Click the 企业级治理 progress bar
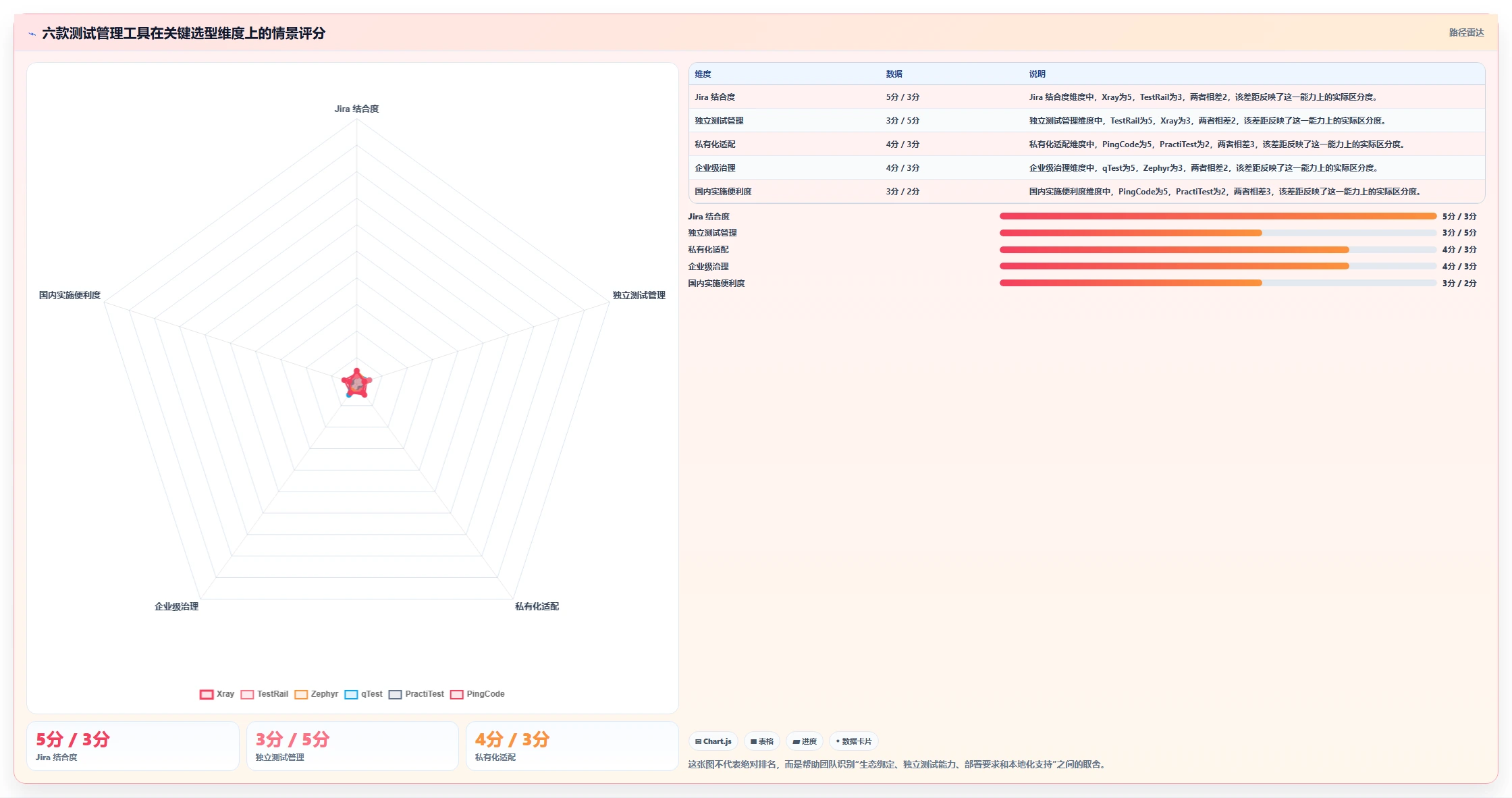This screenshot has height=798, width=1512. 1218,266
